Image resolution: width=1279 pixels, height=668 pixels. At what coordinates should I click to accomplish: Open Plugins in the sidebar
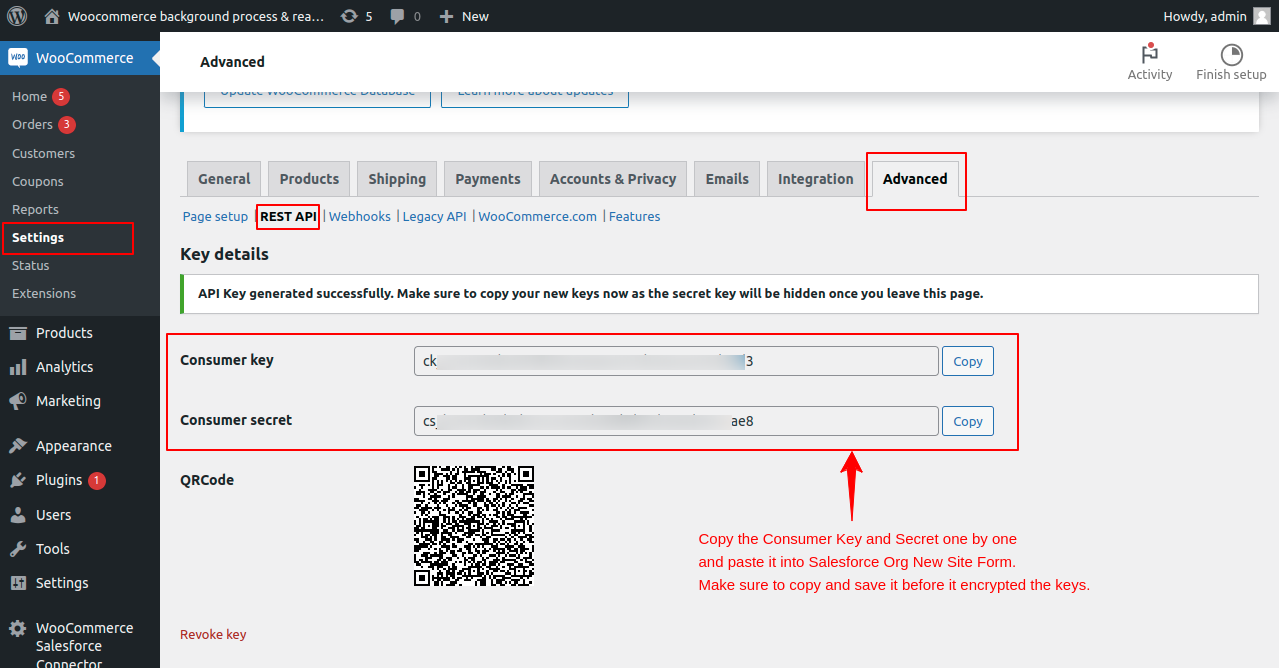tap(59, 480)
